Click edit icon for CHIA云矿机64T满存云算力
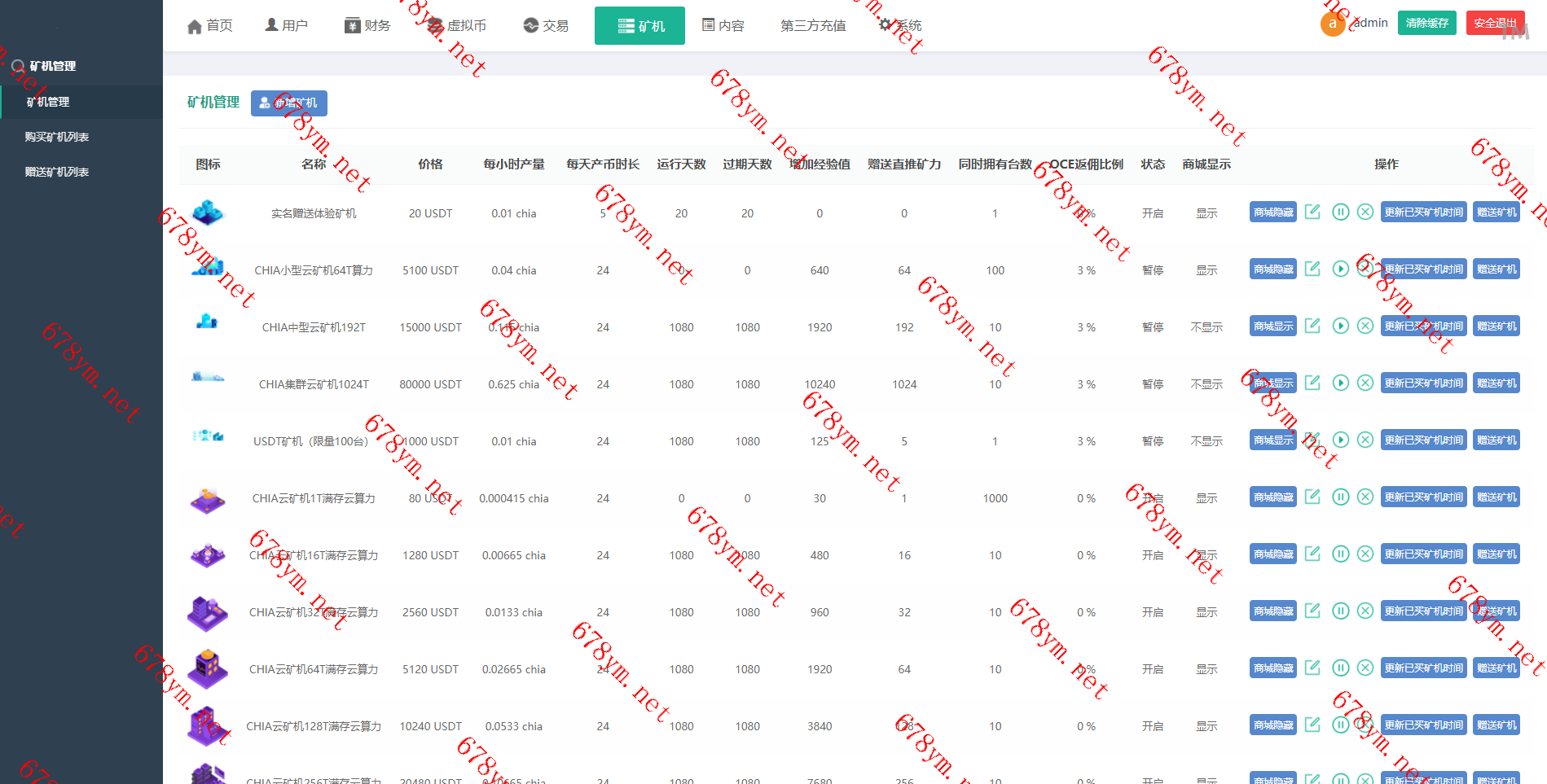The width and height of the screenshot is (1547, 784). (1312, 668)
